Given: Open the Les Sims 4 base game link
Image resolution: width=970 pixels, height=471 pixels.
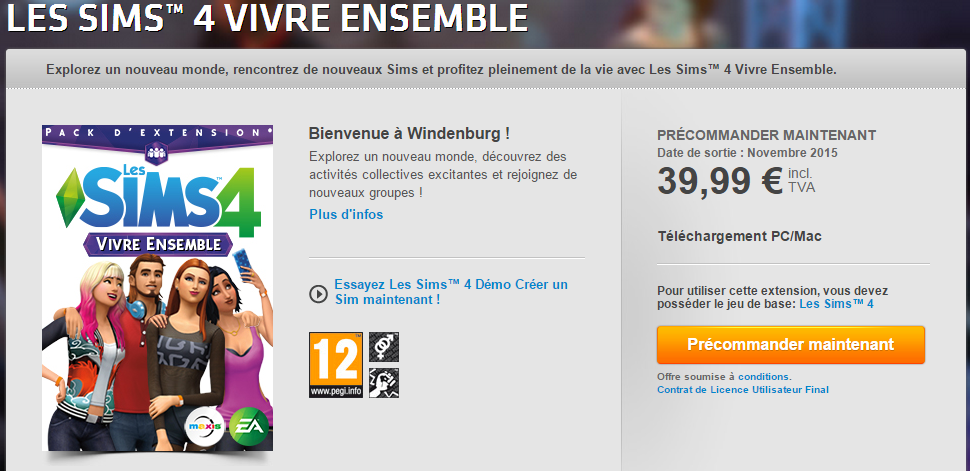Looking at the screenshot, I should 836,304.
